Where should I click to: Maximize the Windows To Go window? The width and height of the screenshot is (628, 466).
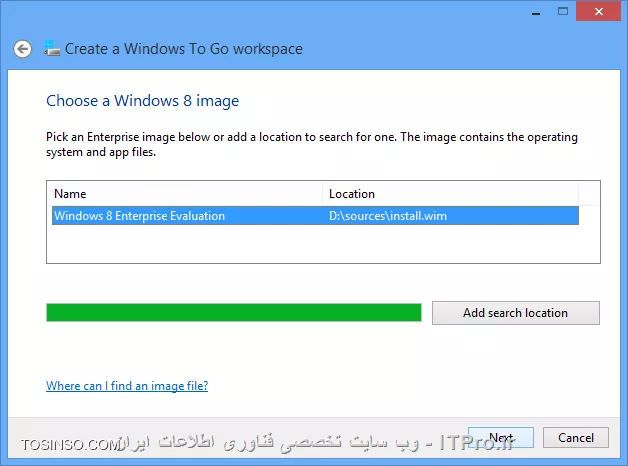563,12
